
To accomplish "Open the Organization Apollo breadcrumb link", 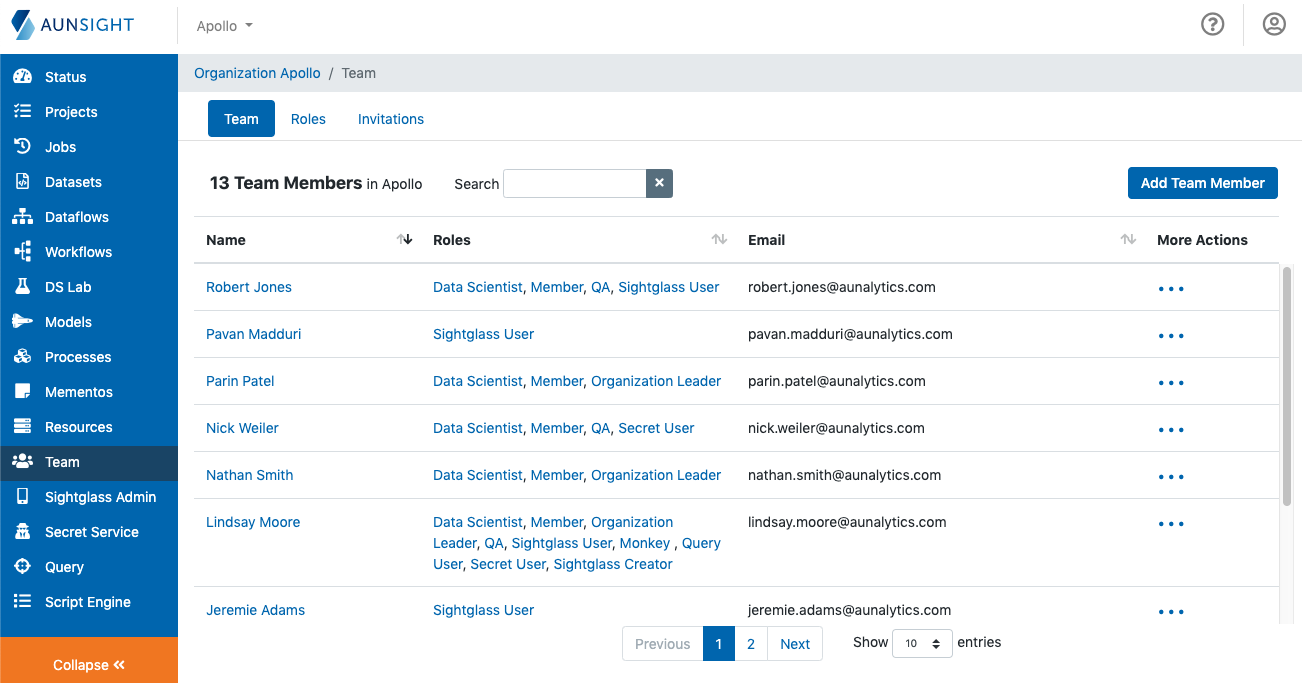I will pos(257,73).
